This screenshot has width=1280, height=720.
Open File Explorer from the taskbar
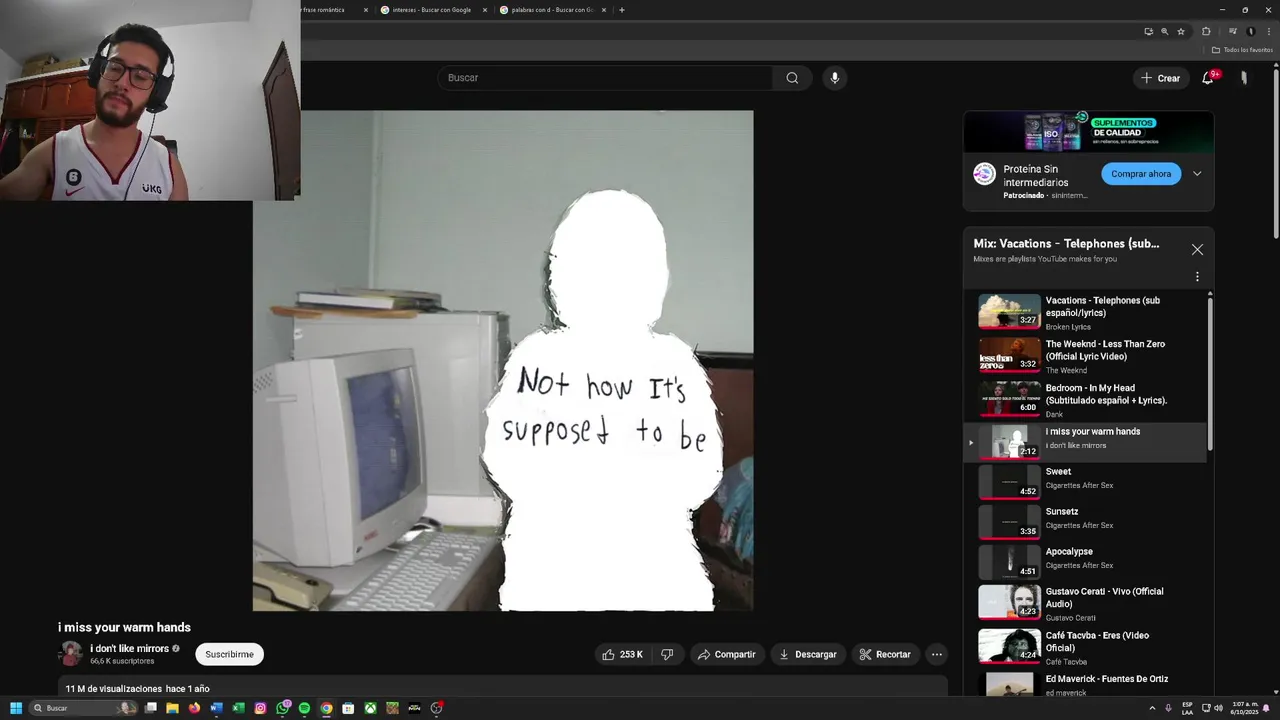tap(172, 708)
